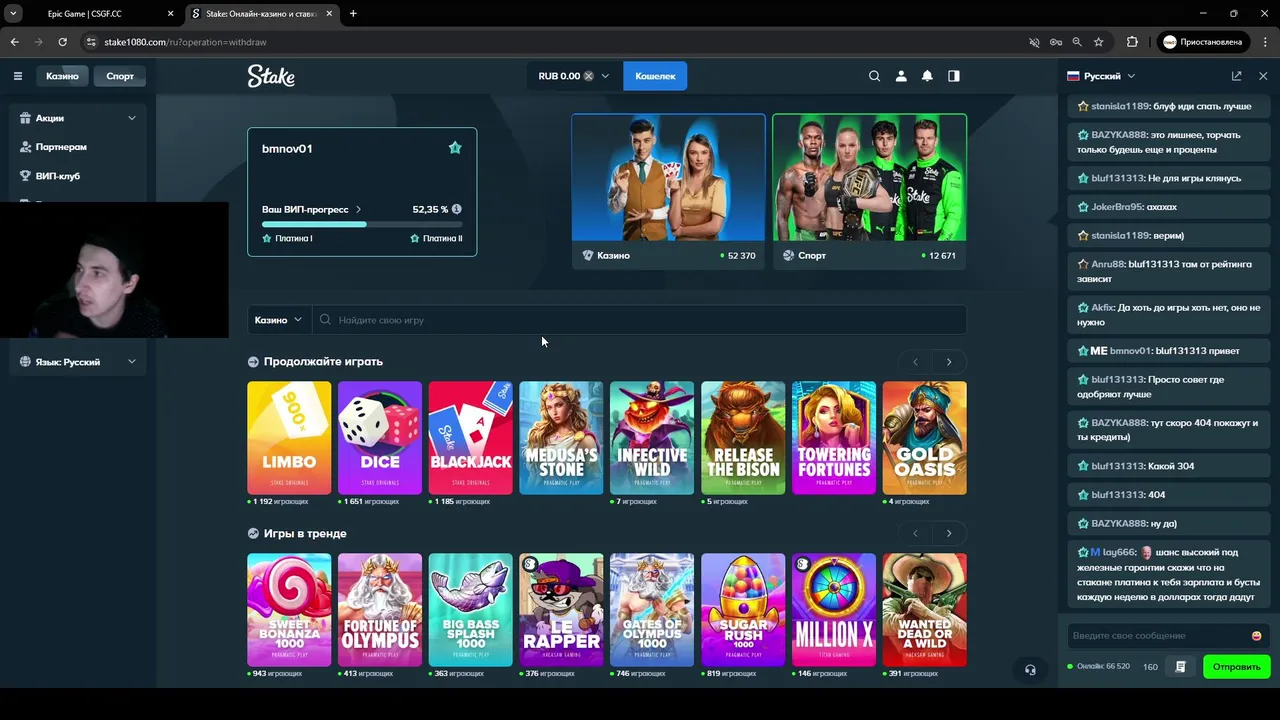Switch to the Казино tab
The image size is (1280, 720).
[x=62, y=76]
